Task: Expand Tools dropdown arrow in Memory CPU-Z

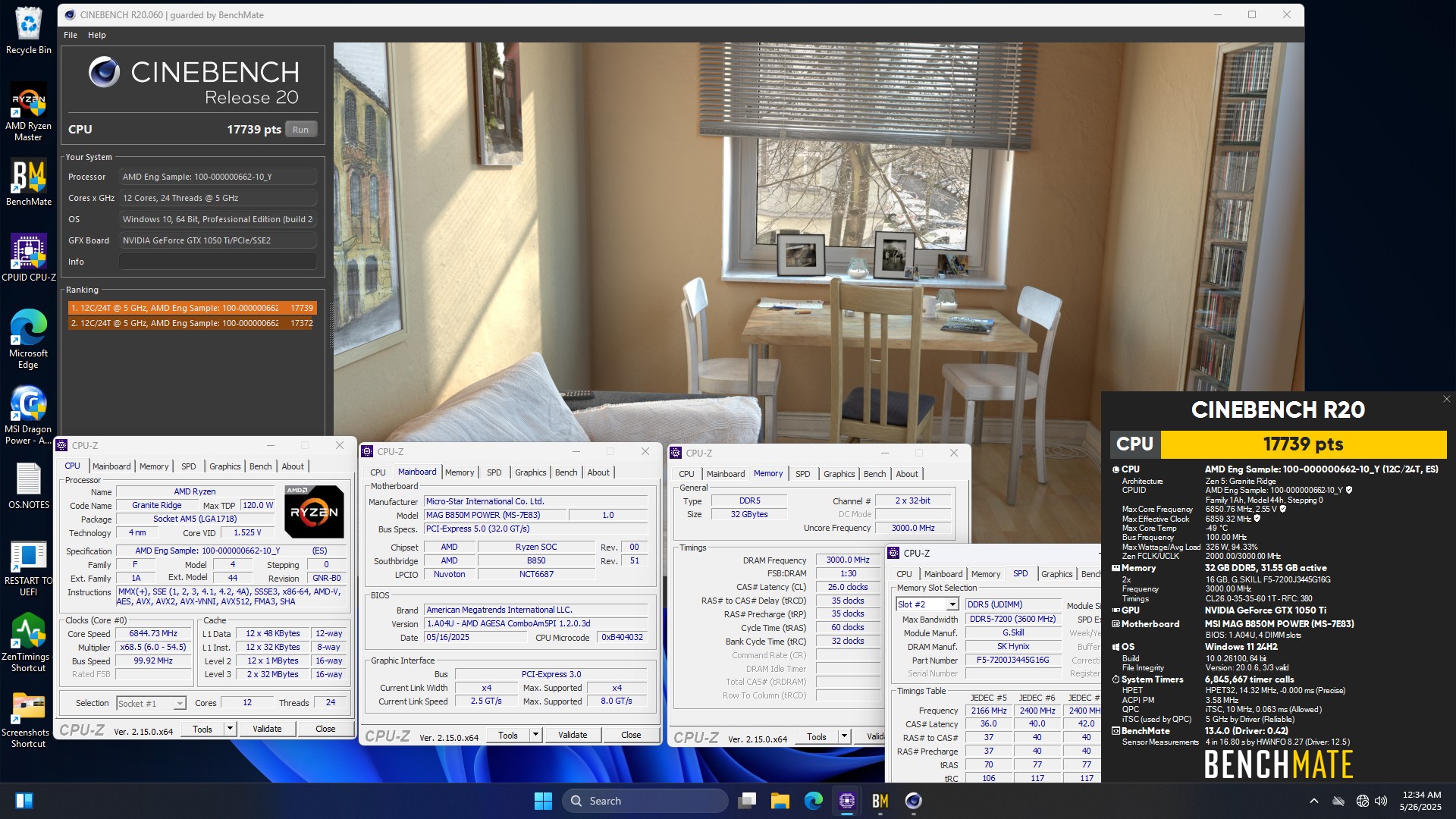Action: [844, 736]
